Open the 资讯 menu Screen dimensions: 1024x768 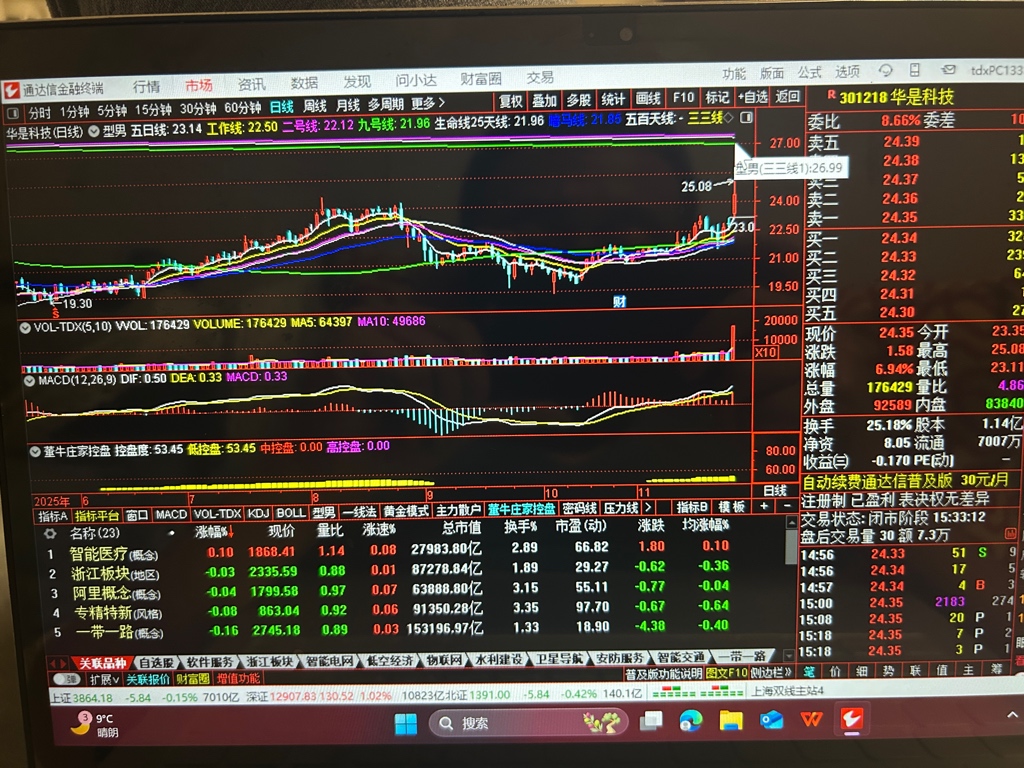[x=251, y=84]
